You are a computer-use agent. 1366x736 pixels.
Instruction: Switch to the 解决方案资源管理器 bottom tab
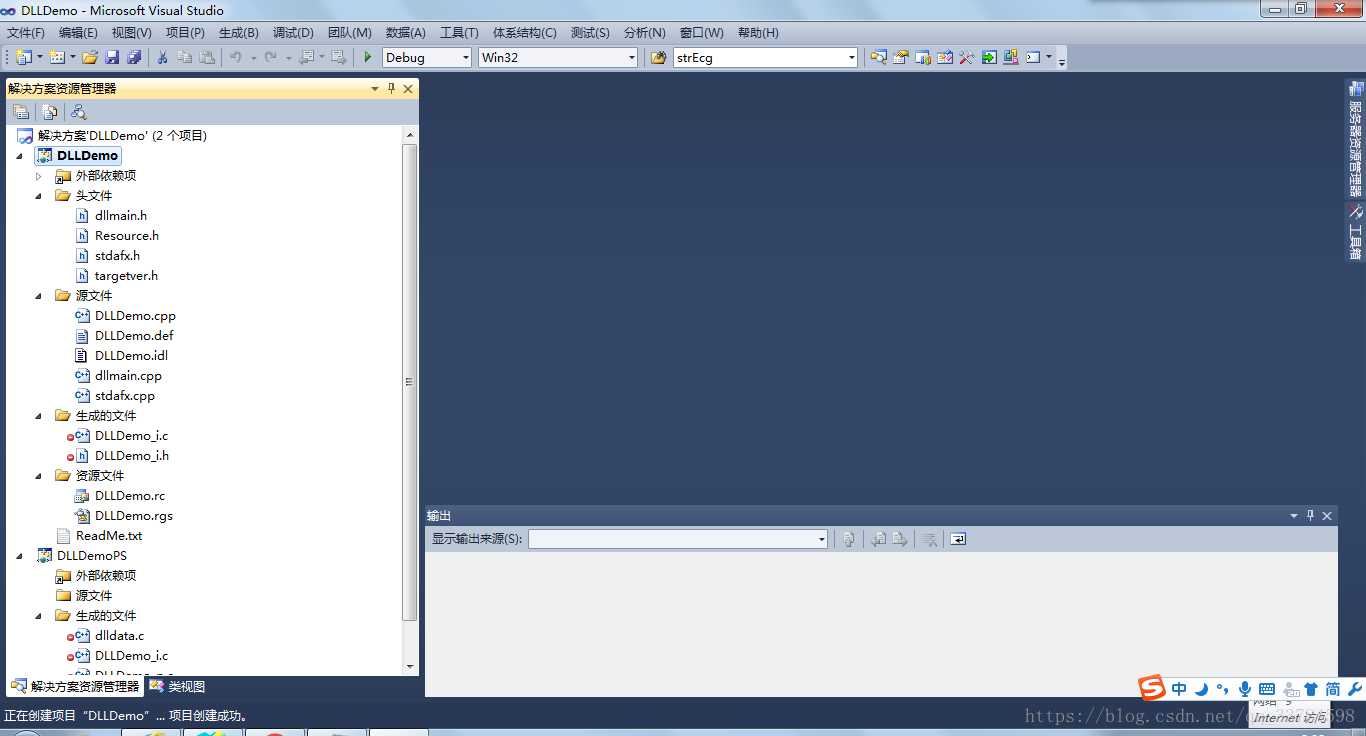click(x=75, y=686)
